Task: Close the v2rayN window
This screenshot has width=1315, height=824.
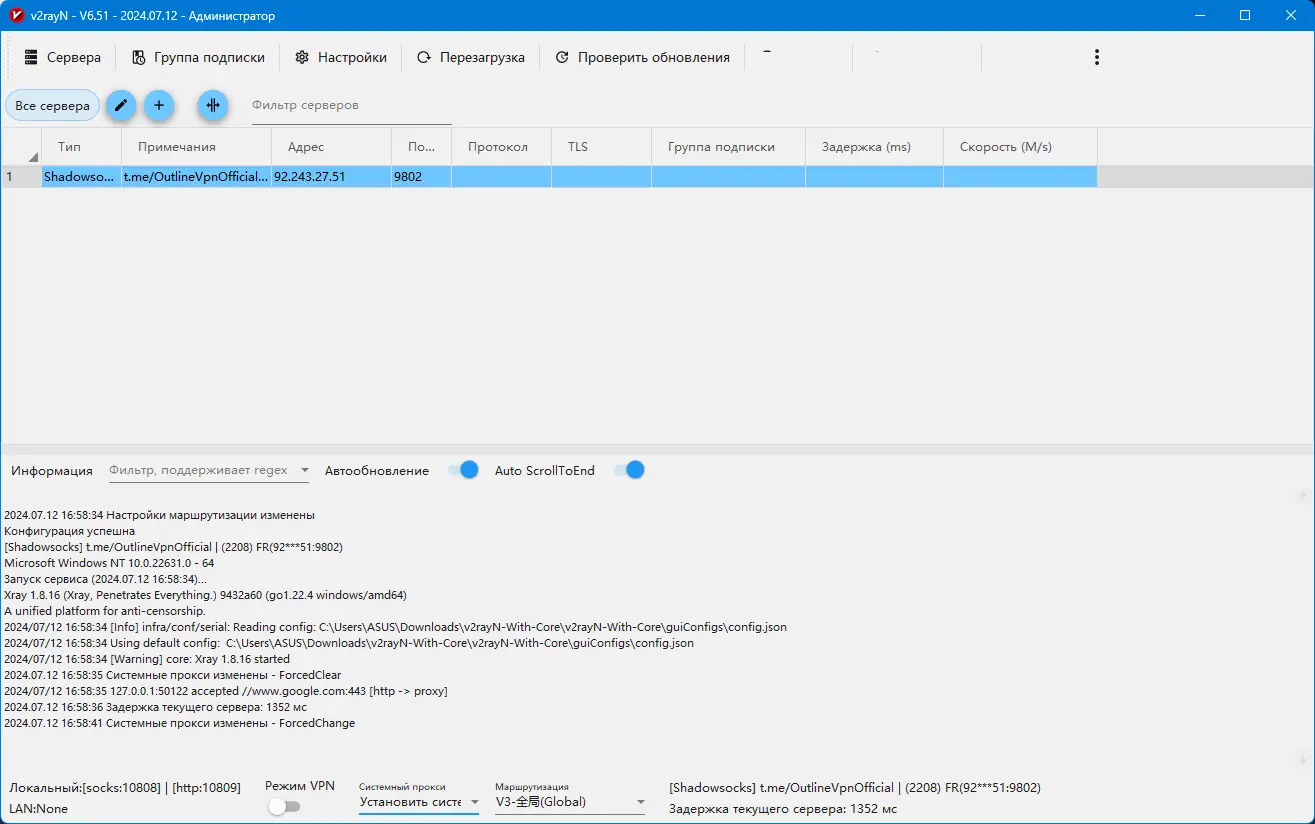Action: [1291, 16]
